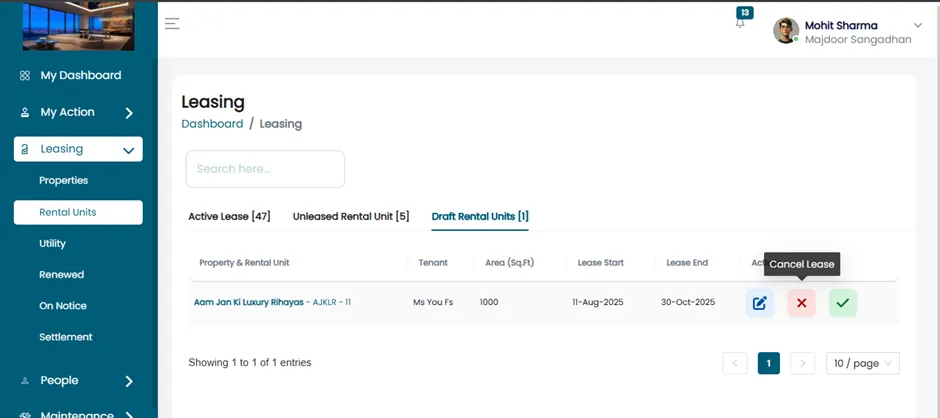940x418 pixels.
Task: Sort by Property & Rental Unit column
Action: [244, 263]
